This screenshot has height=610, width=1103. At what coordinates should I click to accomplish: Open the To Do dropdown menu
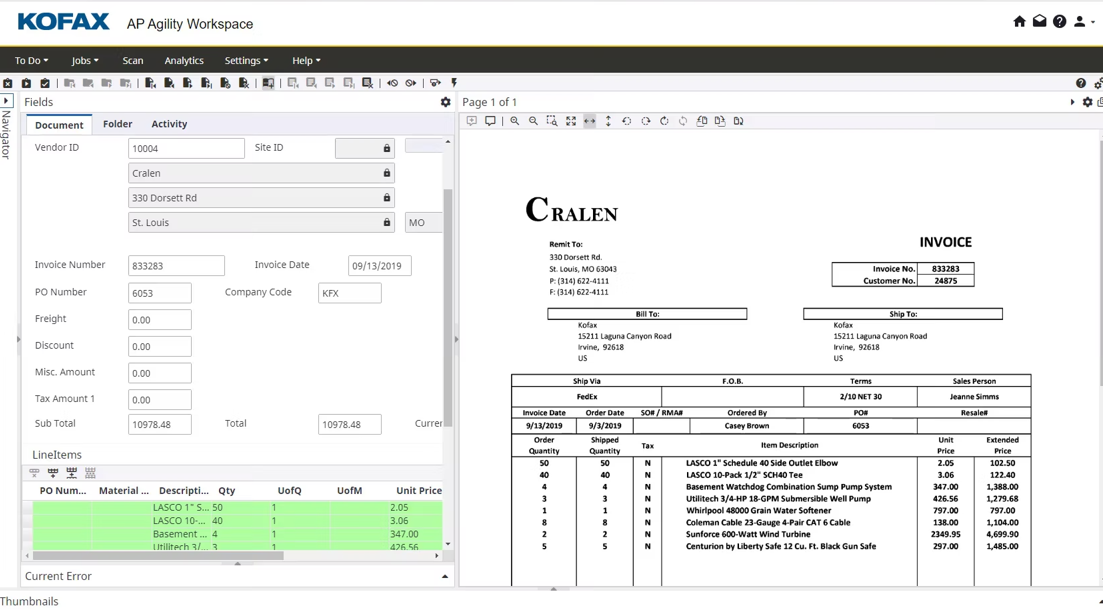tap(31, 61)
